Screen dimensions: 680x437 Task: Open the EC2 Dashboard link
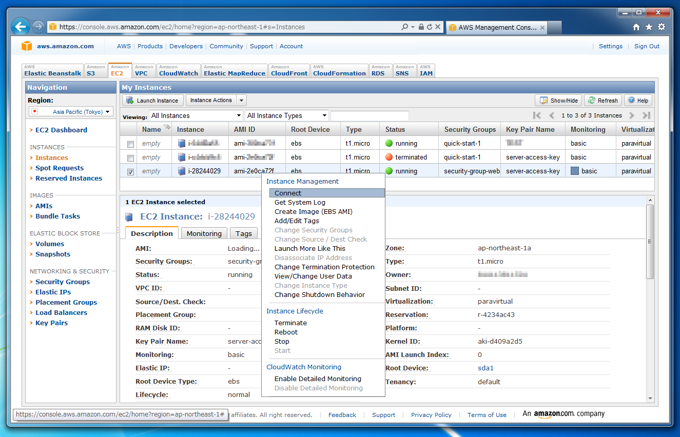(x=61, y=130)
